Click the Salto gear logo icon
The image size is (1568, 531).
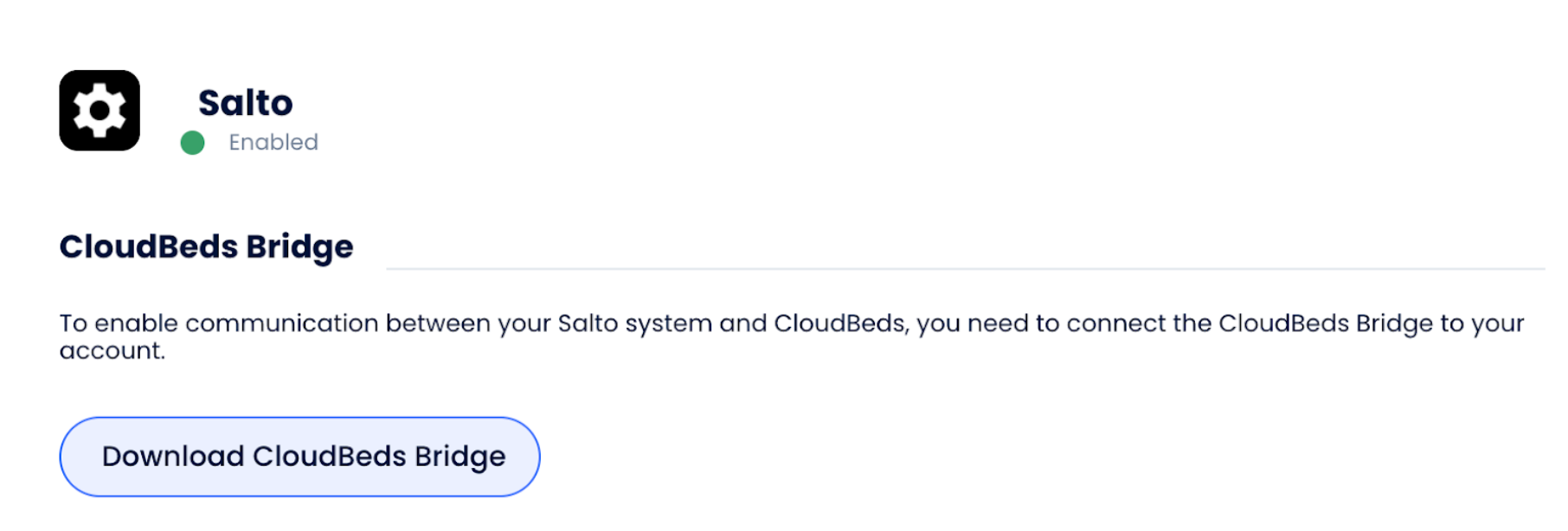(x=100, y=111)
